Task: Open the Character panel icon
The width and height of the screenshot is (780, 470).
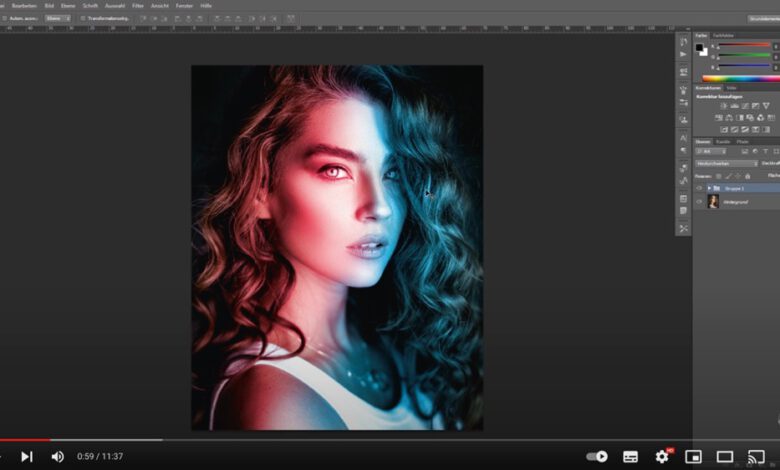Action: click(683, 138)
